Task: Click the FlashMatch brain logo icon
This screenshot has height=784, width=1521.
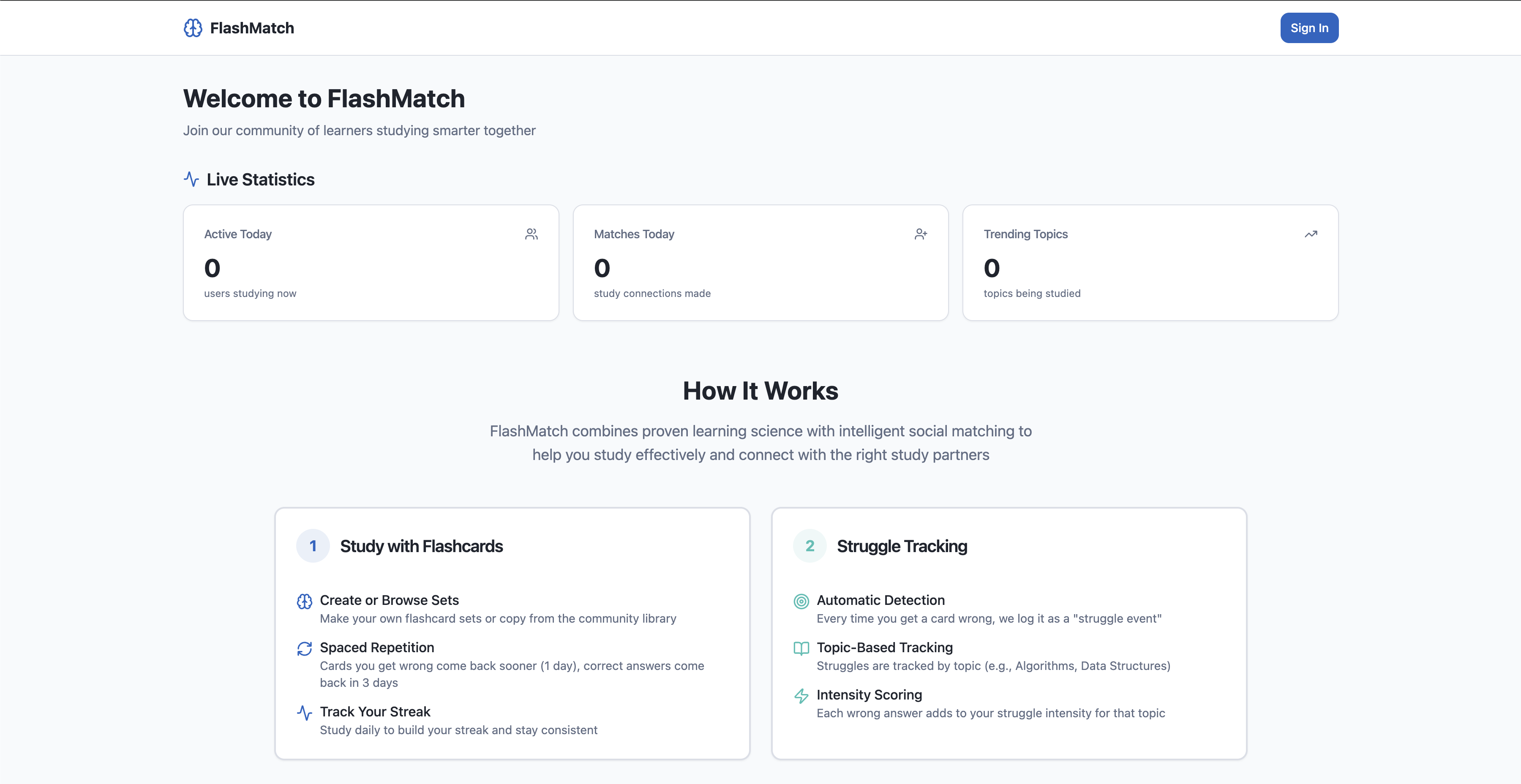Action: tap(193, 28)
